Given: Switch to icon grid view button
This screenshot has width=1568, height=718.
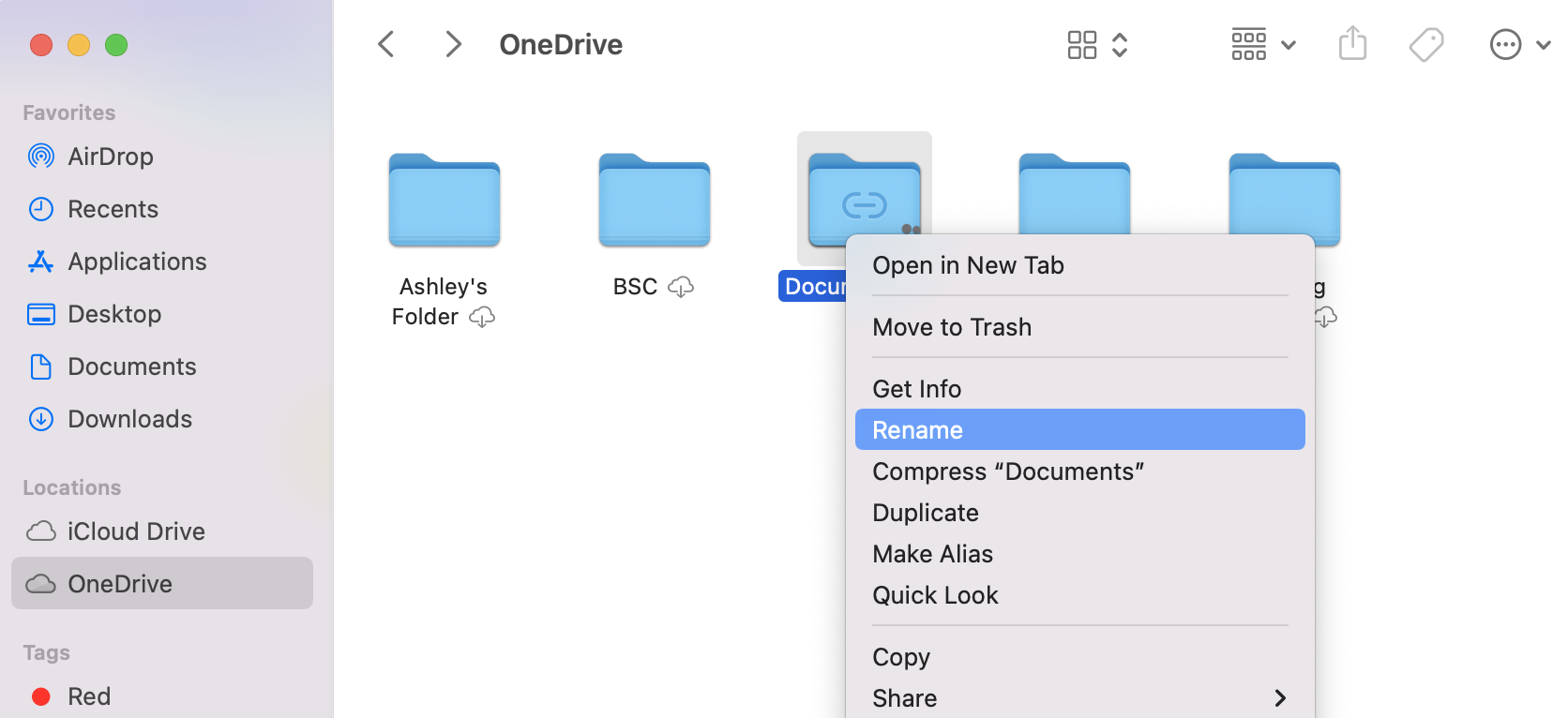Looking at the screenshot, I should click(1082, 44).
